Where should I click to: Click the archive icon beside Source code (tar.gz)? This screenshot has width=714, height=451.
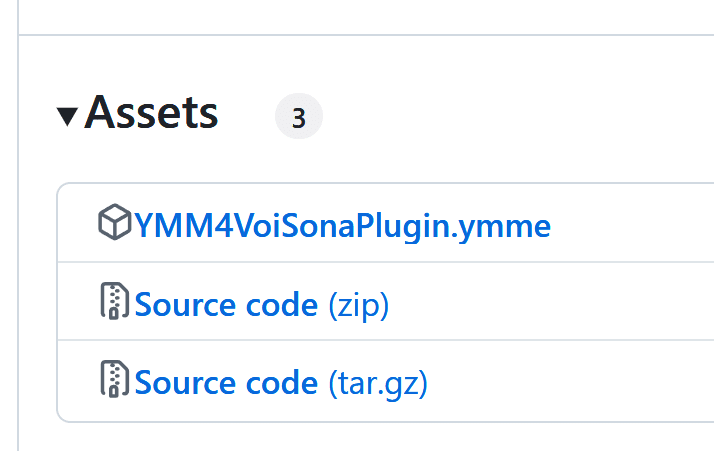pos(116,380)
